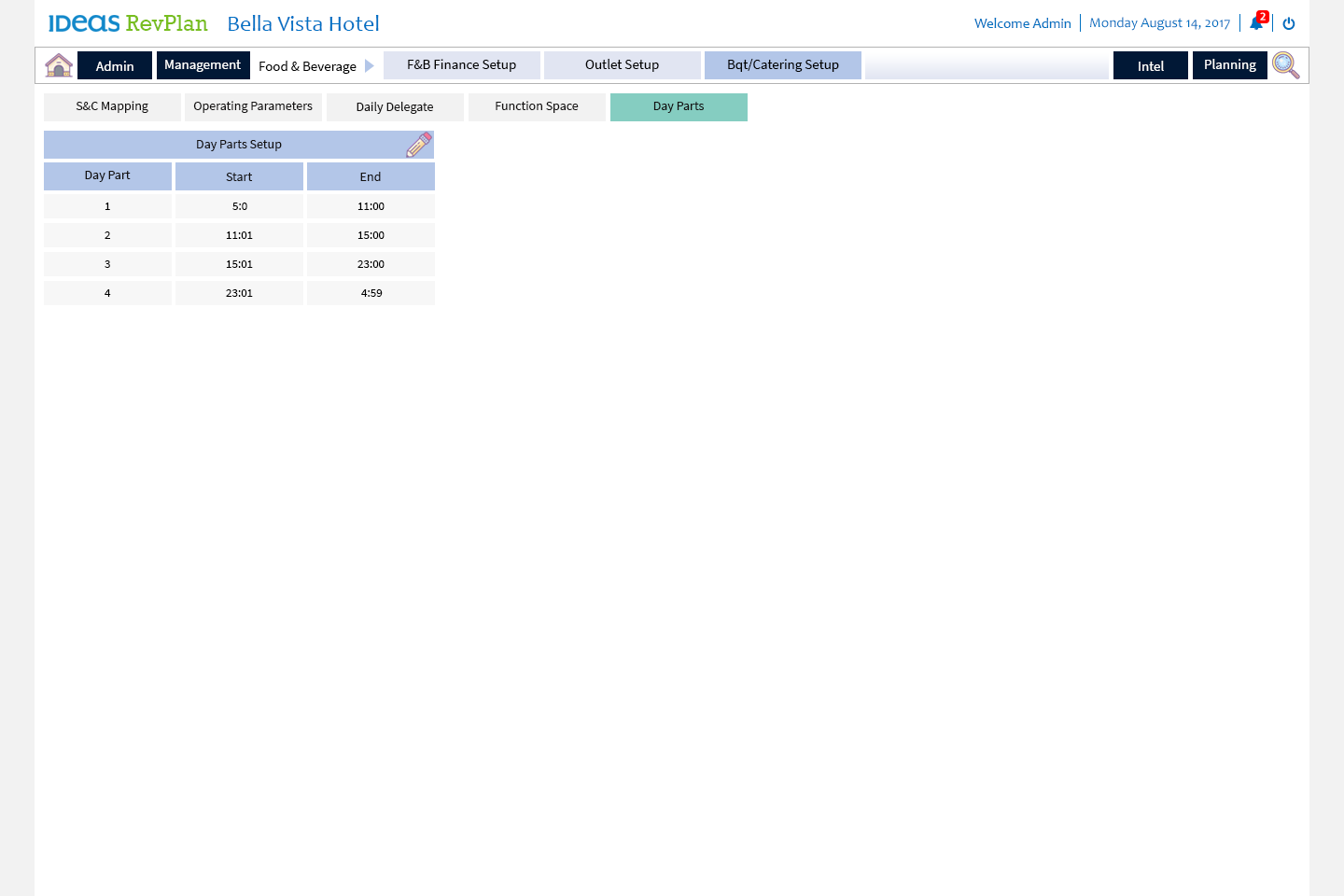1344x896 pixels.
Task: Open the Intel menu
Action: pos(1150,65)
